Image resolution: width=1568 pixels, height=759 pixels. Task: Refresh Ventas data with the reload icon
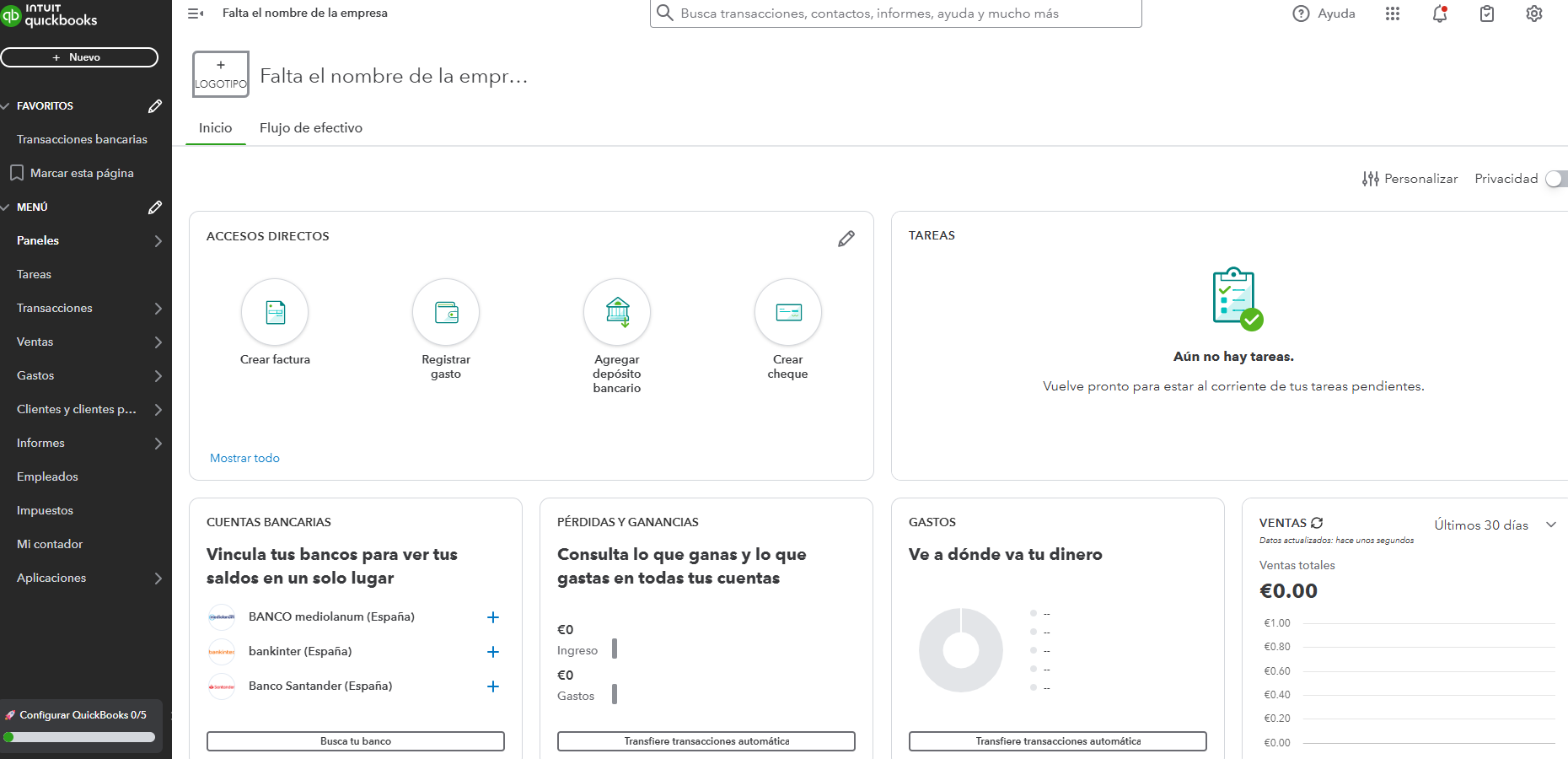(x=1317, y=523)
